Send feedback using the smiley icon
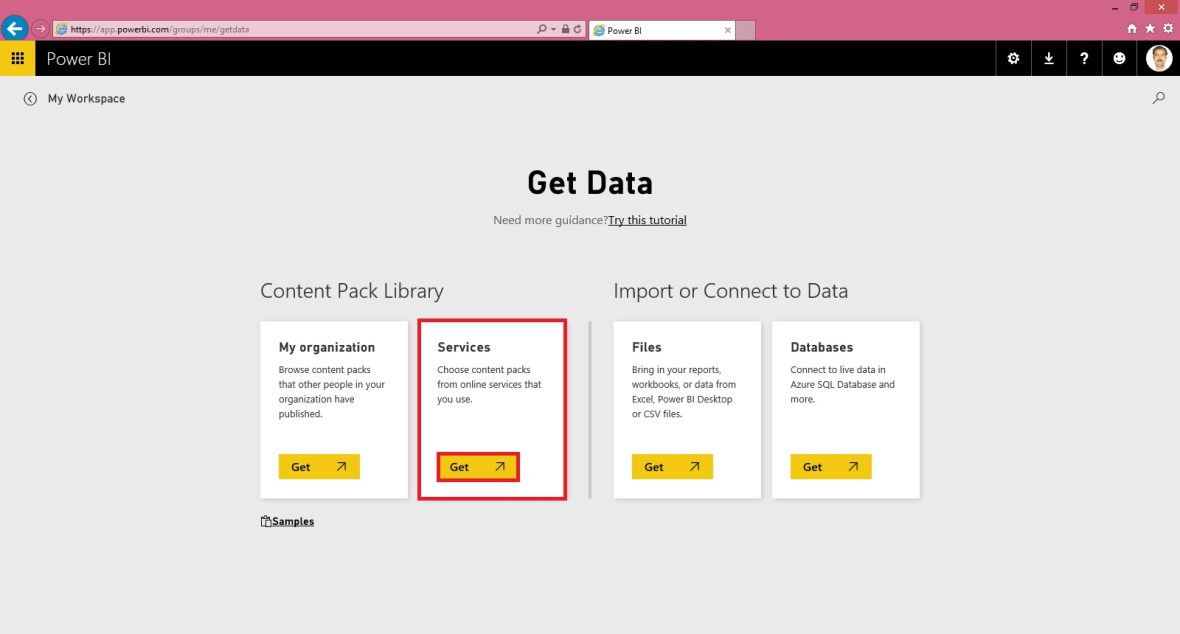Screen dimensions: 1180x634 [x=1119, y=58]
